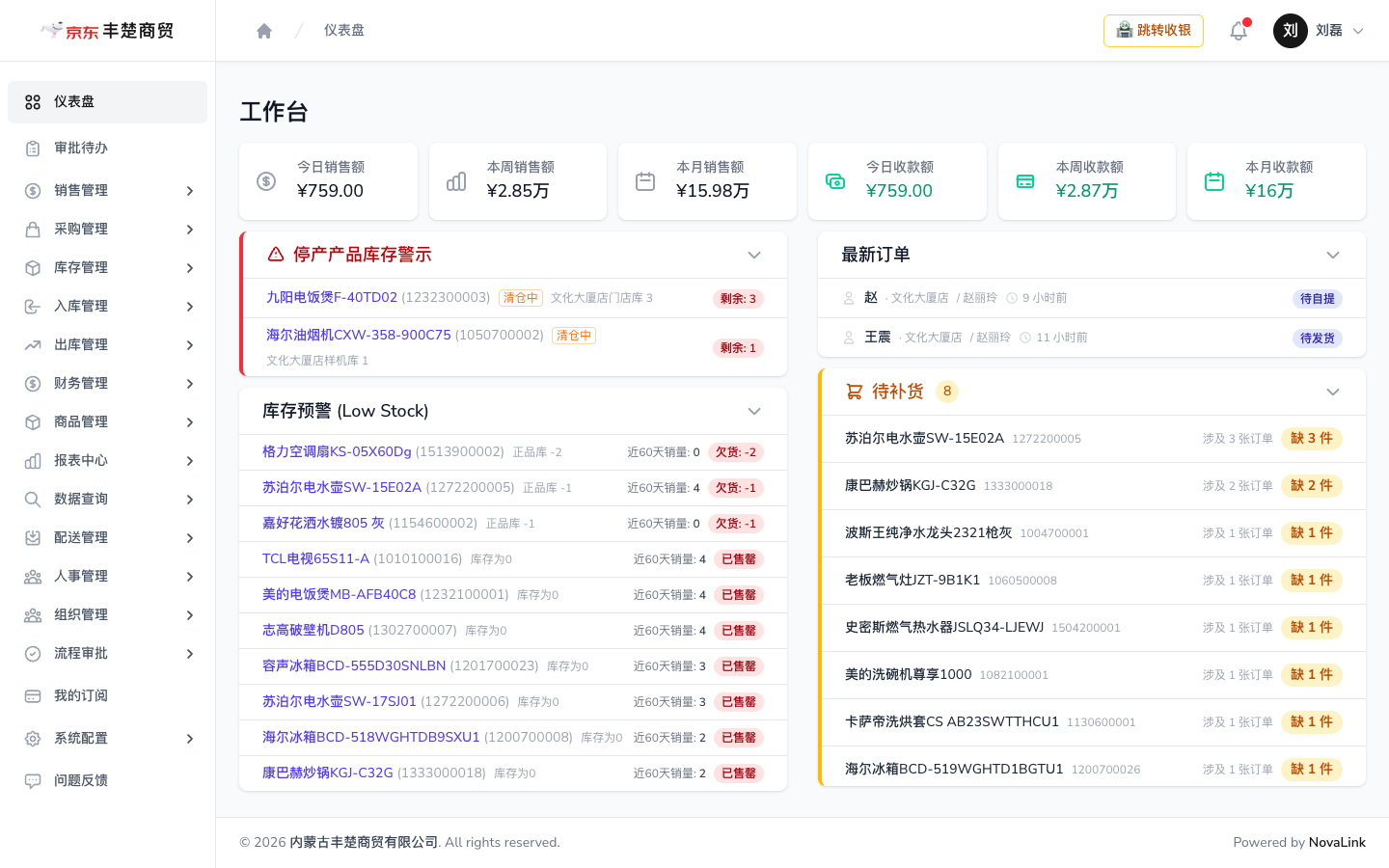Click the 审批待办 clipboard icon
This screenshot has height=868, width=1389.
33,149
